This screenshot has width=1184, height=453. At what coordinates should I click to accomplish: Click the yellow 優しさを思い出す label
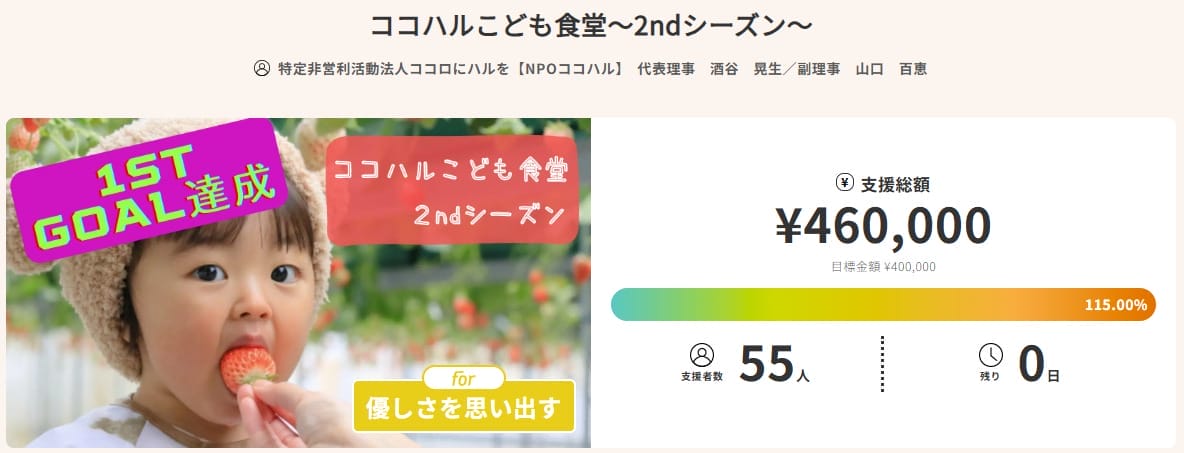coord(463,406)
